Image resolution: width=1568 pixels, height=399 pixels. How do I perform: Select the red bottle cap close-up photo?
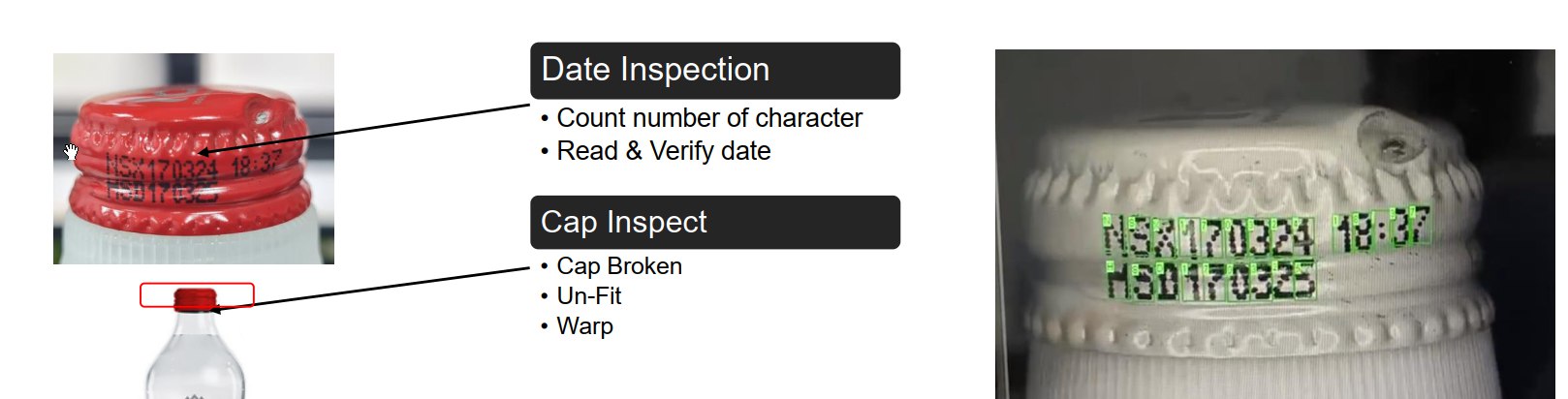[x=194, y=159]
